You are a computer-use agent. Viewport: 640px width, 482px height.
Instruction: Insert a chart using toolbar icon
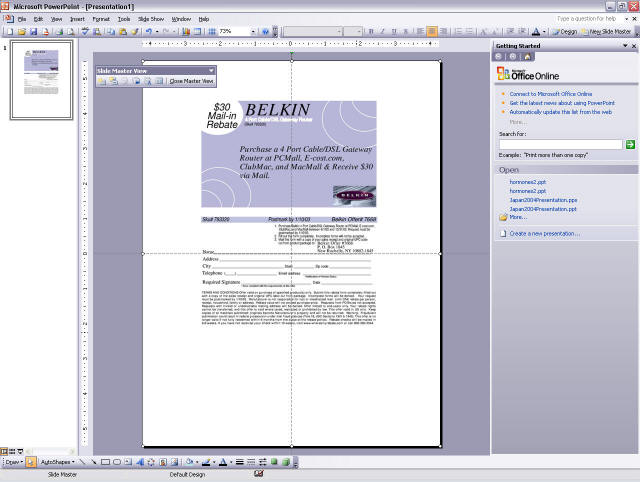tap(186, 31)
